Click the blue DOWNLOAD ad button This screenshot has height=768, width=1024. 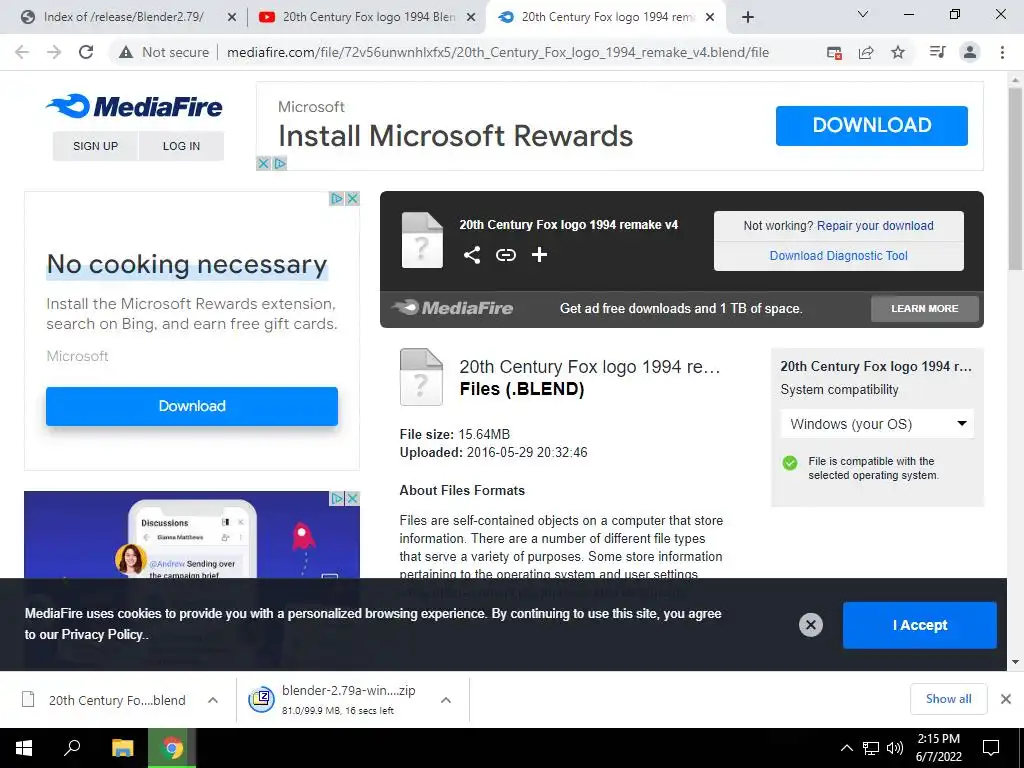[x=871, y=125]
